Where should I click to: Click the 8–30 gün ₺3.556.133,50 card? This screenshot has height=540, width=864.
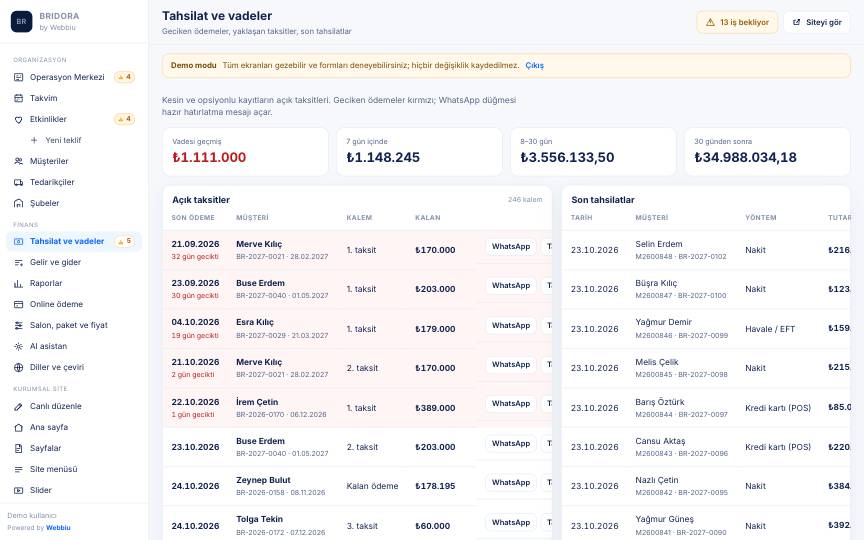593,152
